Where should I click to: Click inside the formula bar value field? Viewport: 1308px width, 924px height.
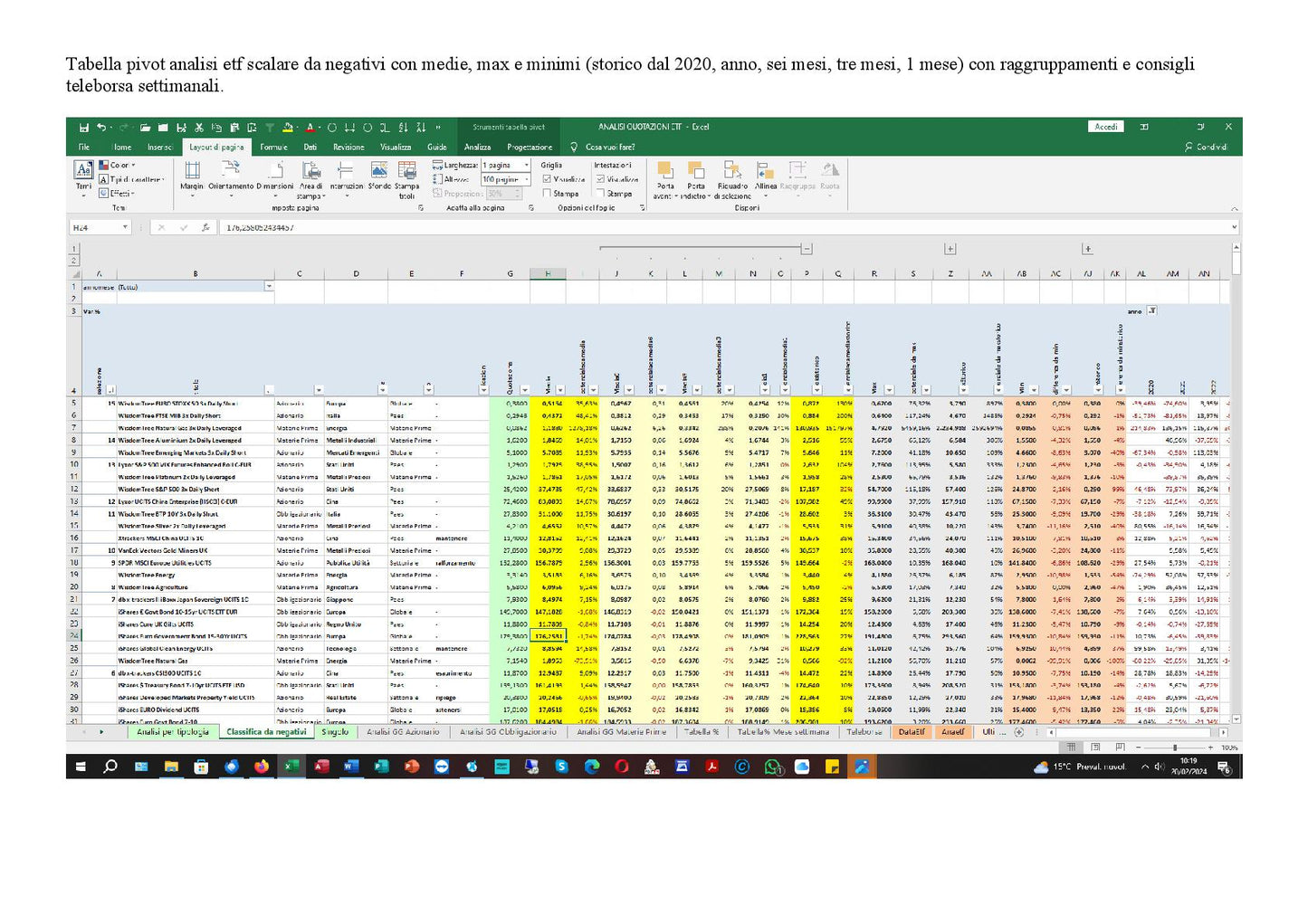[724, 228]
